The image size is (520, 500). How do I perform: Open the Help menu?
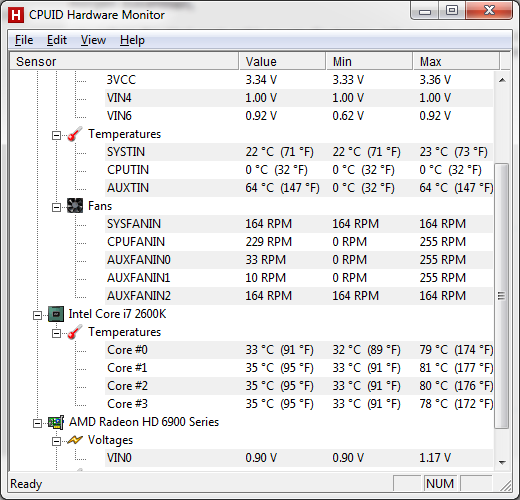coord(132,40)
